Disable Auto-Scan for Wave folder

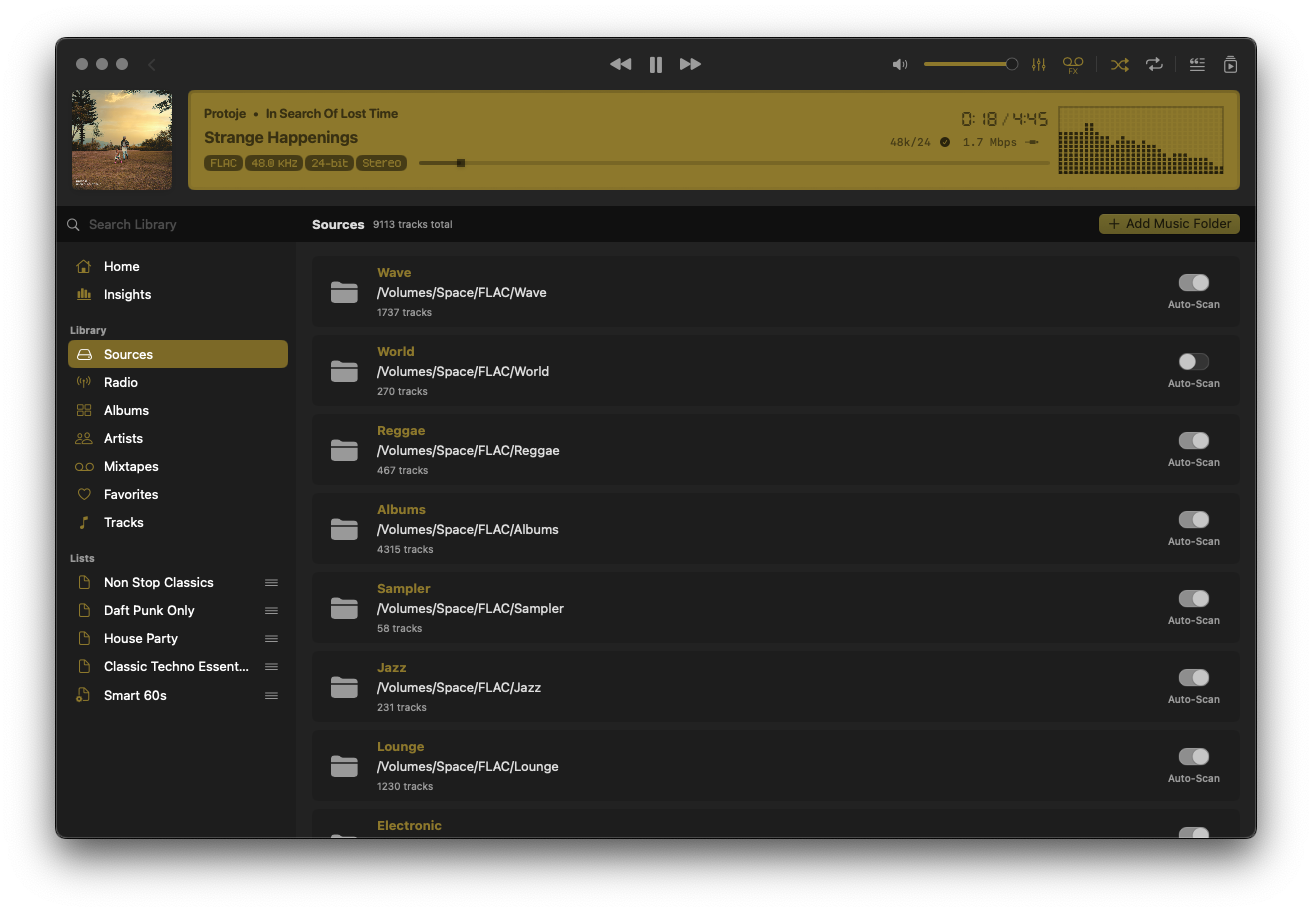[x=1193, y=283]
